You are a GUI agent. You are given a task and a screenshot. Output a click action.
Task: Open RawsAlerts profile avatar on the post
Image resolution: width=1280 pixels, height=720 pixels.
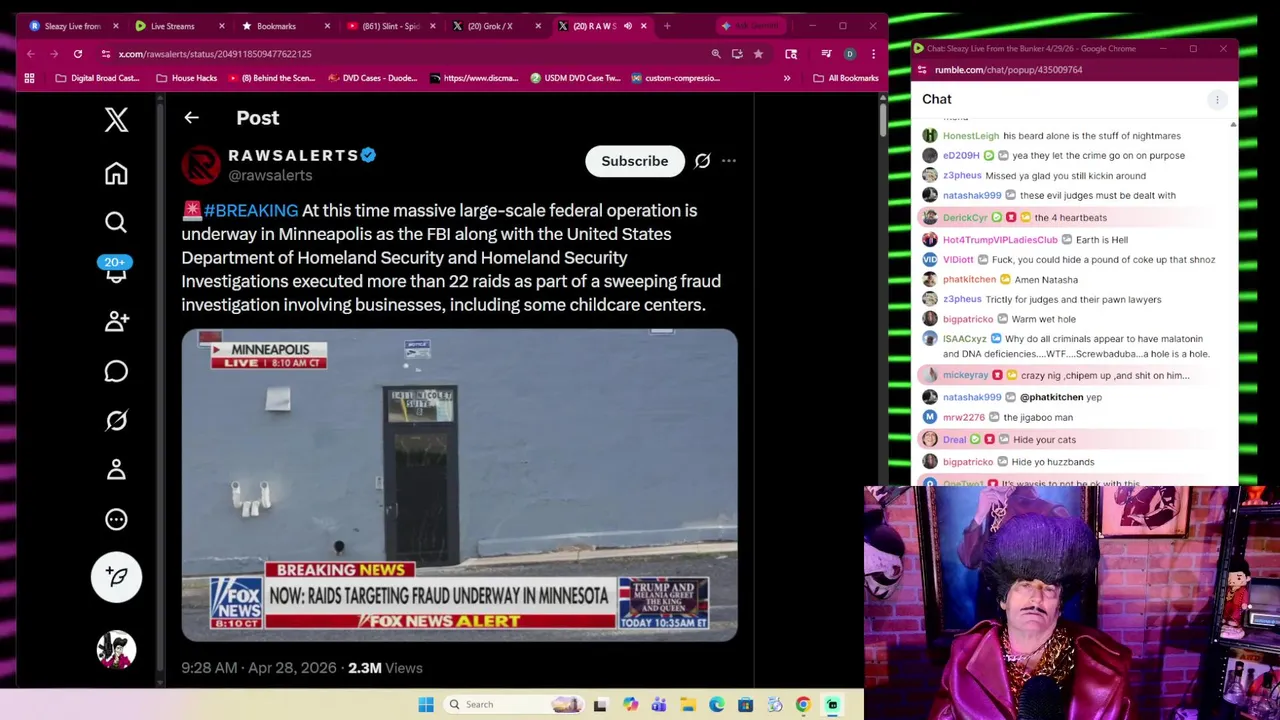coord(200,165)
